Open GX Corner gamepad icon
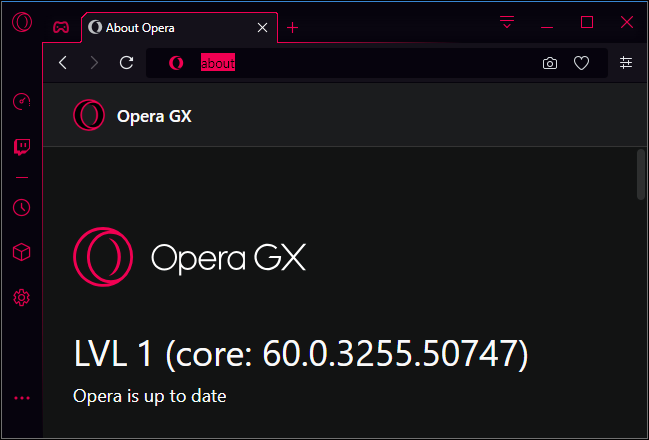Image resolution: width=649 pixels, height=440 pixels. pyautogui.click(x=61, y=27)
